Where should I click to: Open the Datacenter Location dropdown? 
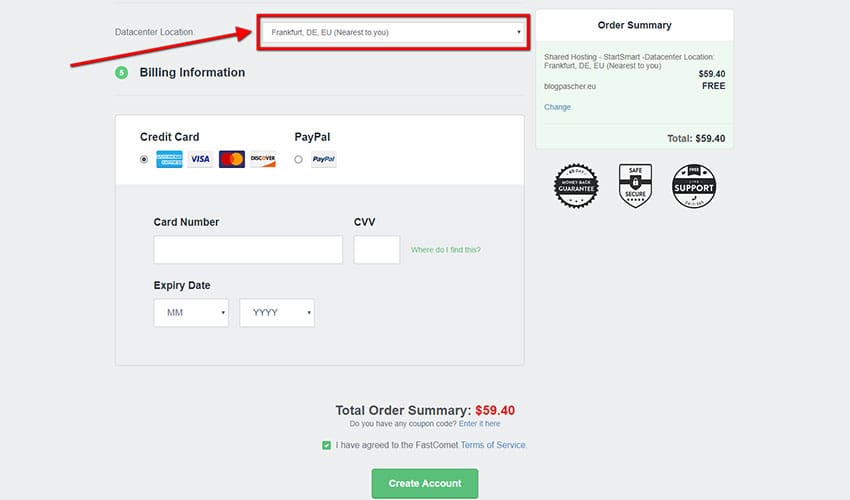[x=393, y=32]
